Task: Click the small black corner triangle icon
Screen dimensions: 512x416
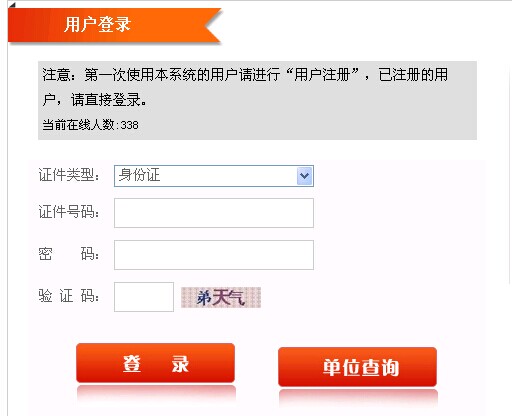Action: tap(12, 5)
